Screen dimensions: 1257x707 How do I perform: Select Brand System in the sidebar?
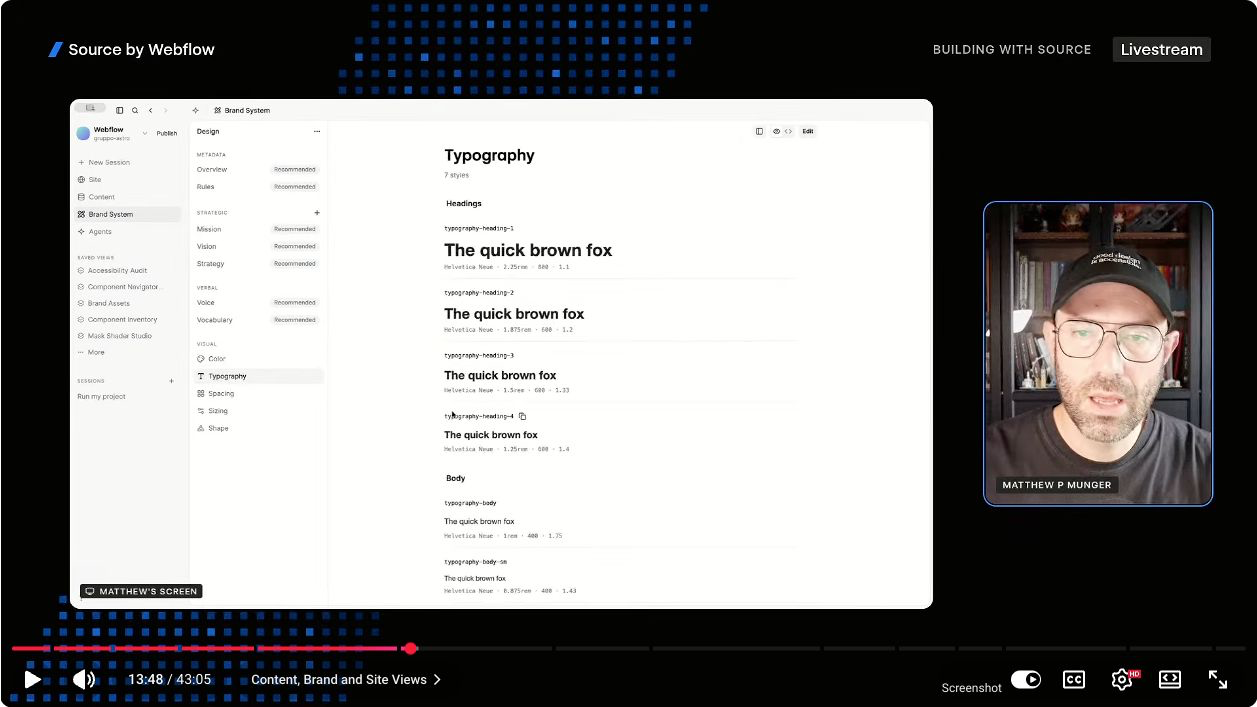coord(128,214)
